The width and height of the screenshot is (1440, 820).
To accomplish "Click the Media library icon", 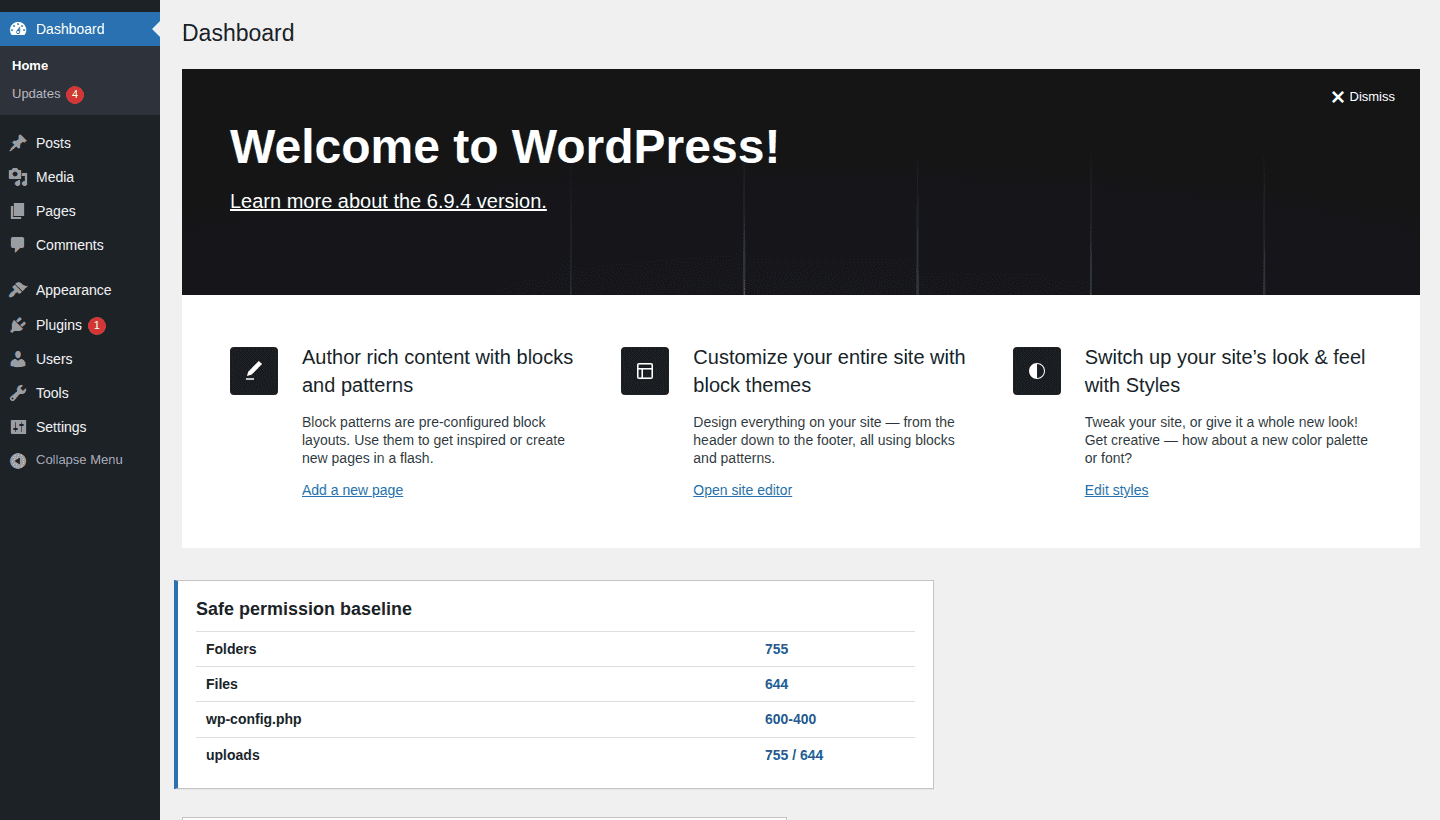I will click(18, 177).
